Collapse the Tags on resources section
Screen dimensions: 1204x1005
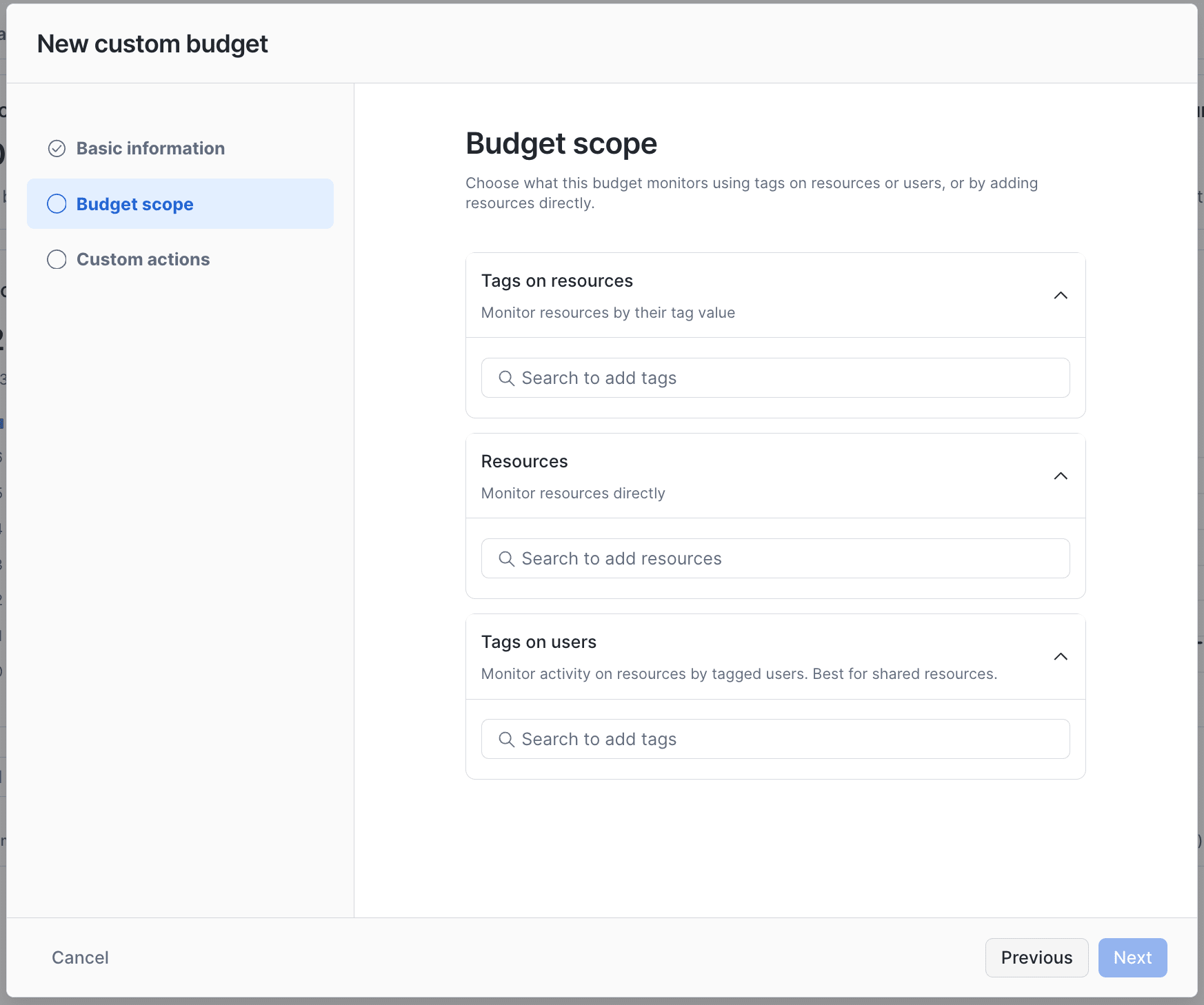1061,296
